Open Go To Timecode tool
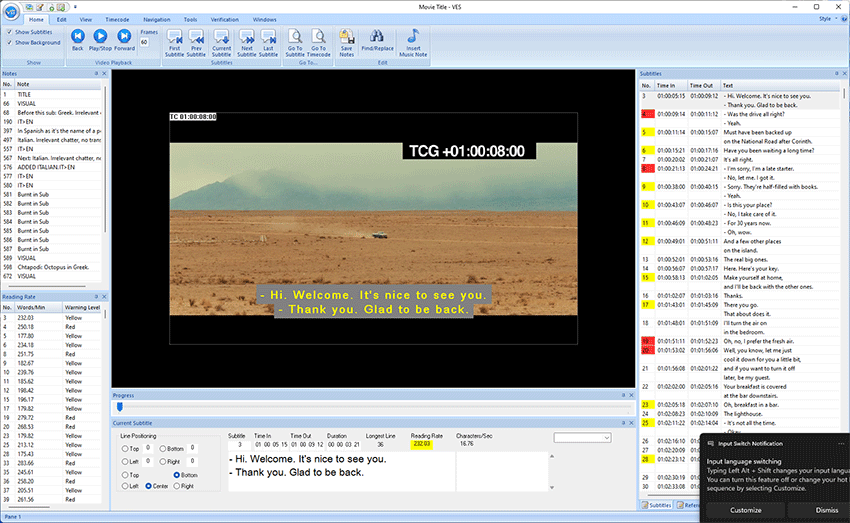 point(318,36)
